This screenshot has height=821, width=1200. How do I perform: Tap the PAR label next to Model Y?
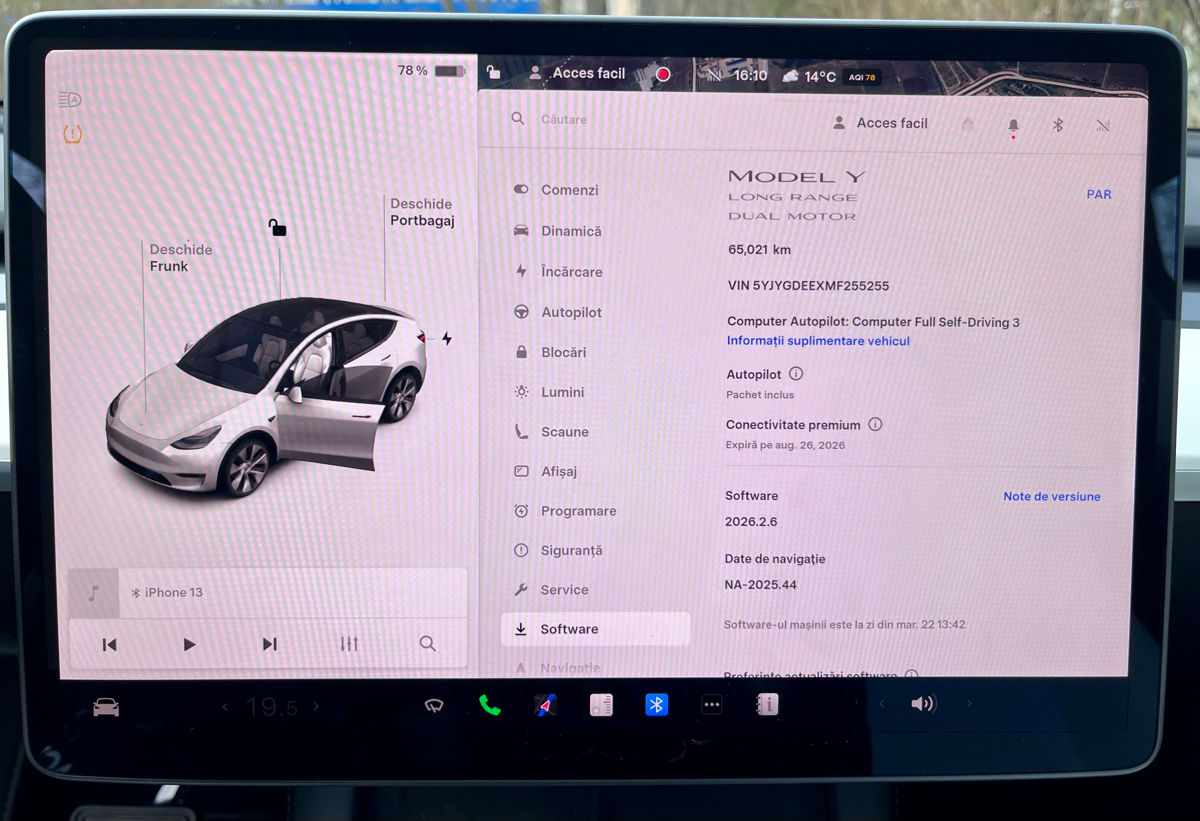click(x=1099, y=195)
